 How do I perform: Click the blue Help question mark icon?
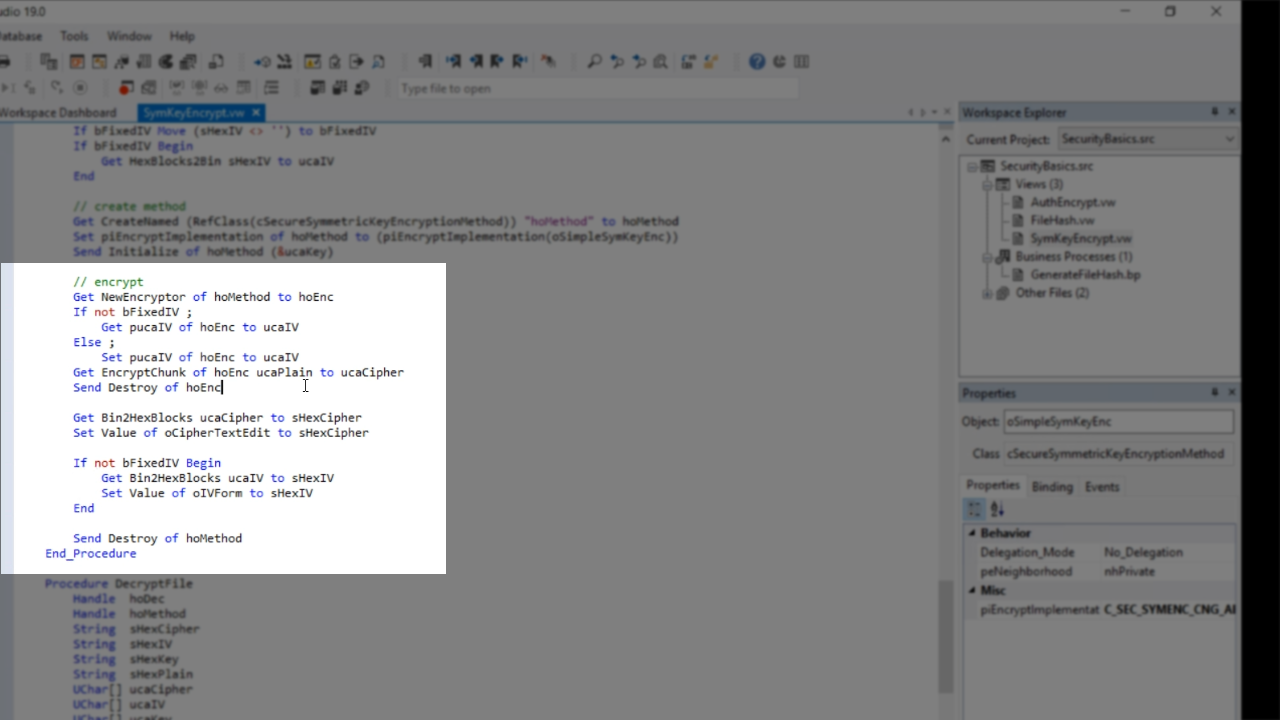click(x=757, y=62)
